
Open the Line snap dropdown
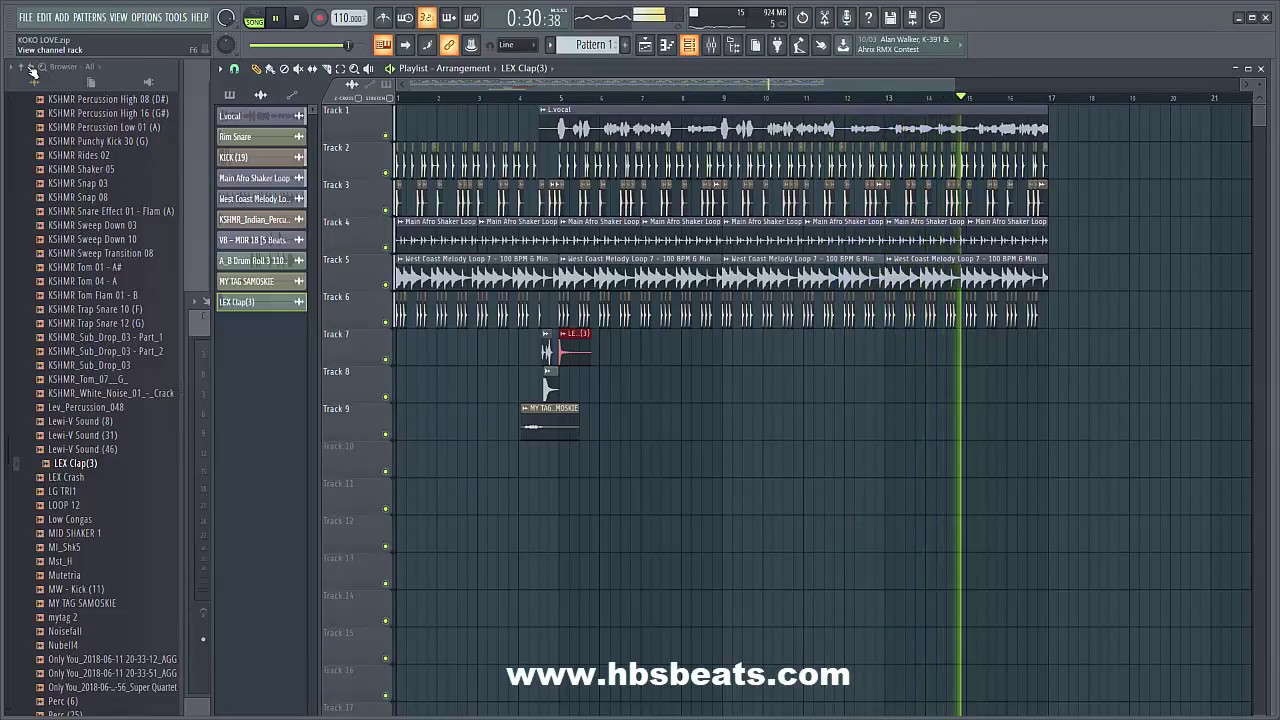click(x=518, y=45)
